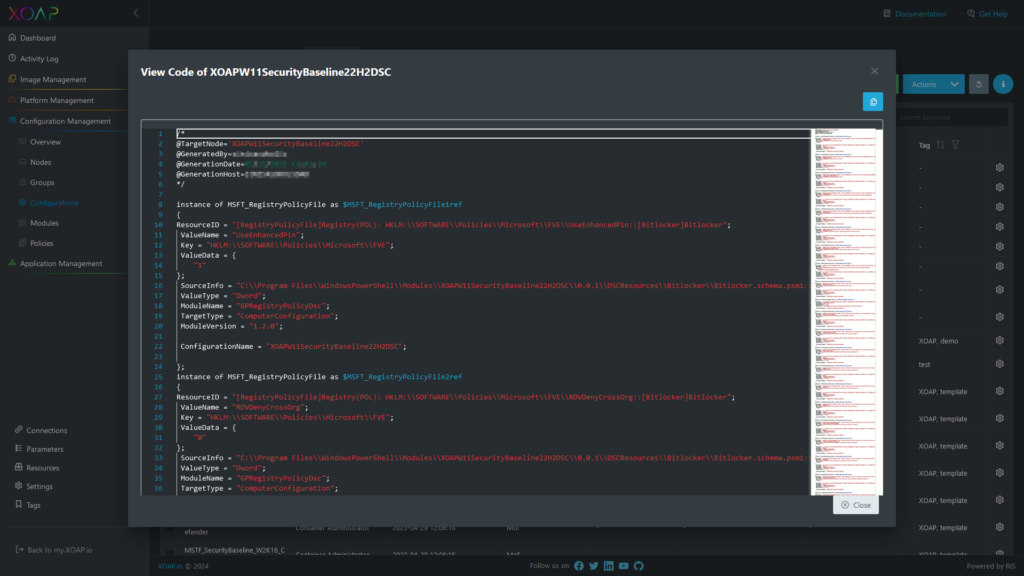Open the Facebook follow icon in the footer
1024x576 pixels.
click(x=579, y=566)
